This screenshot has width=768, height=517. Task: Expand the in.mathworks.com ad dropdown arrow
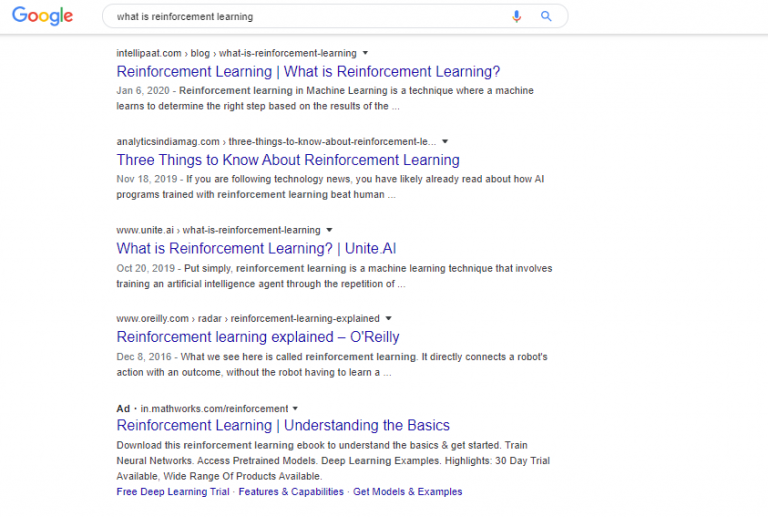[x=295, y=408]
